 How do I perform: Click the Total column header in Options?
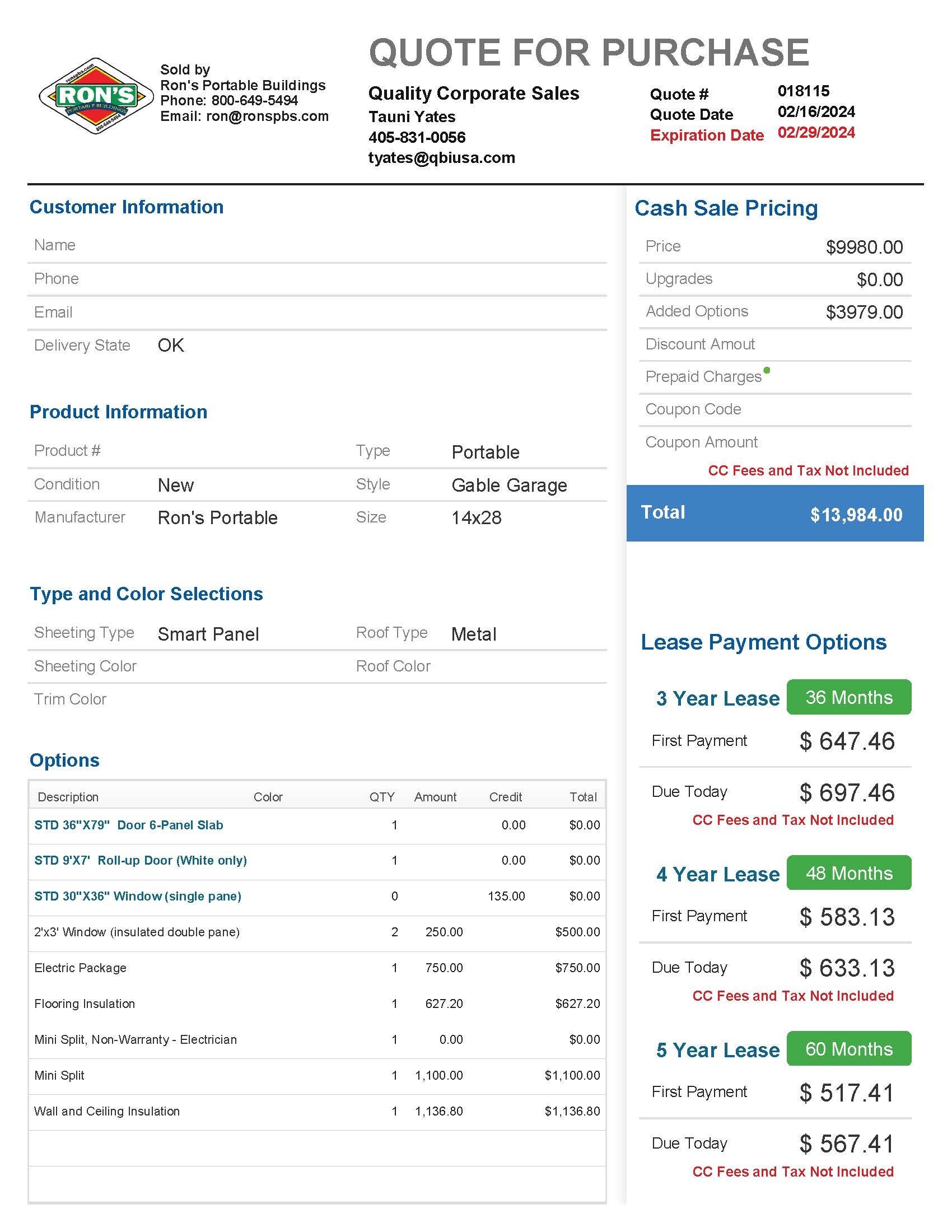click(583, 797)
